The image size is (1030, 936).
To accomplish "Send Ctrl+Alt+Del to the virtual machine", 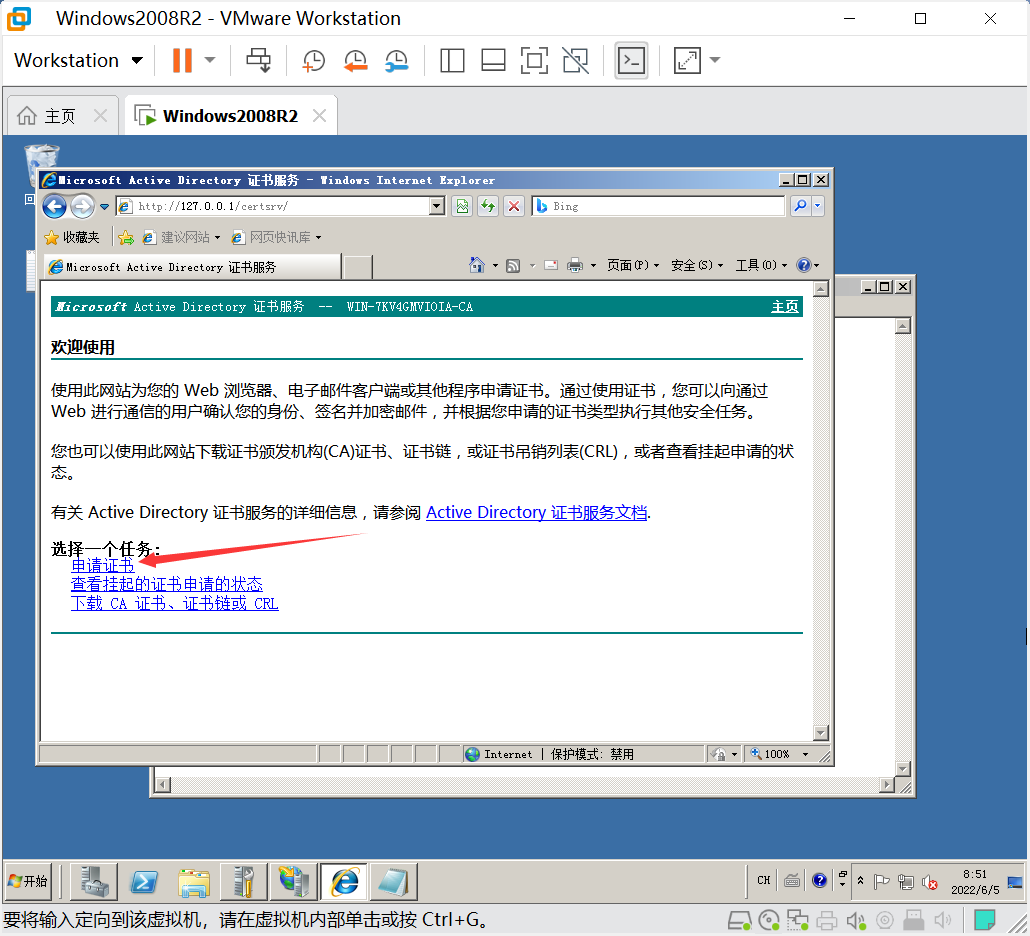I will coord(258,60).
